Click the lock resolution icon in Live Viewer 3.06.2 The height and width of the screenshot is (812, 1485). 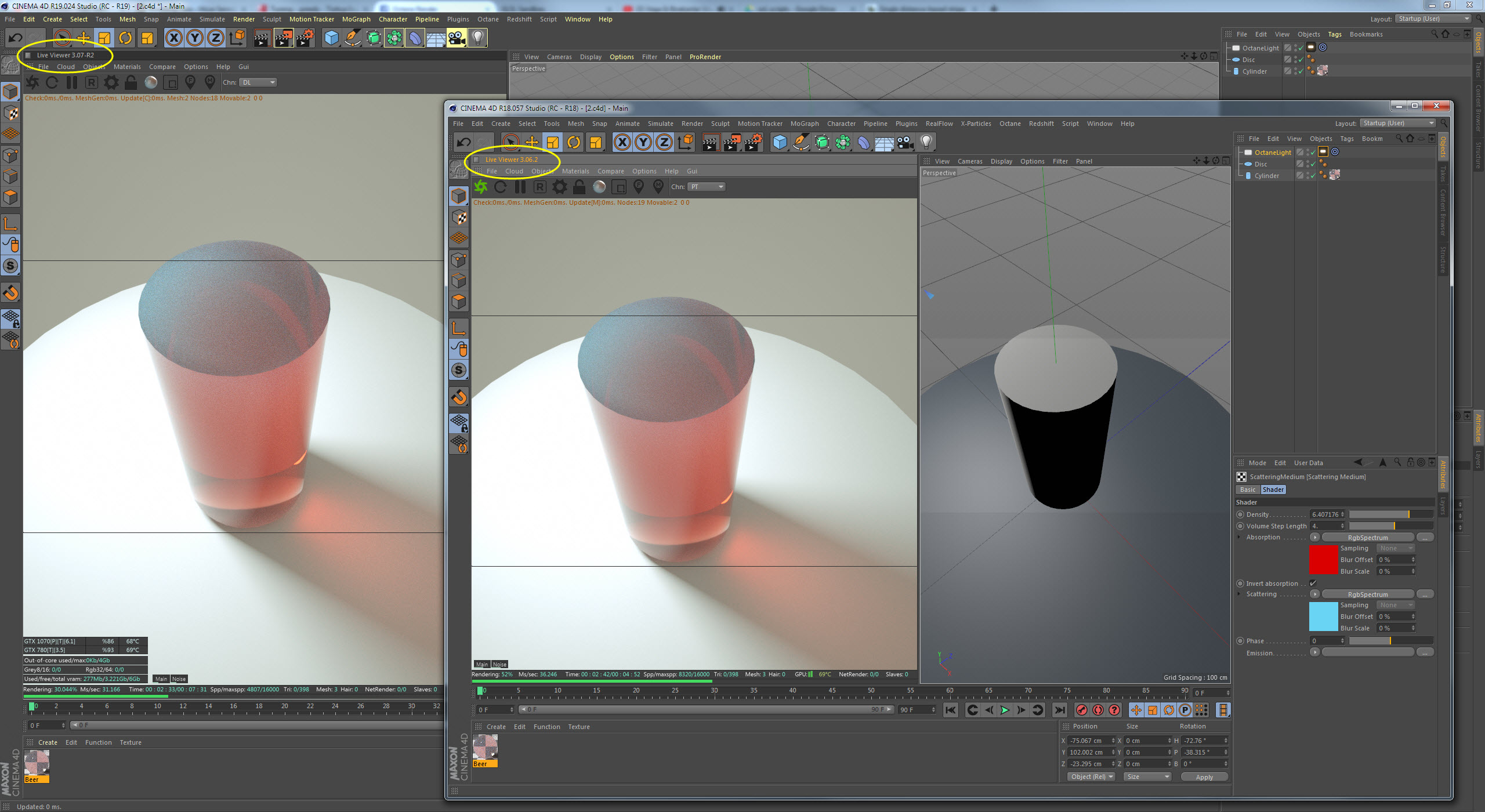[x=579, y=187]
